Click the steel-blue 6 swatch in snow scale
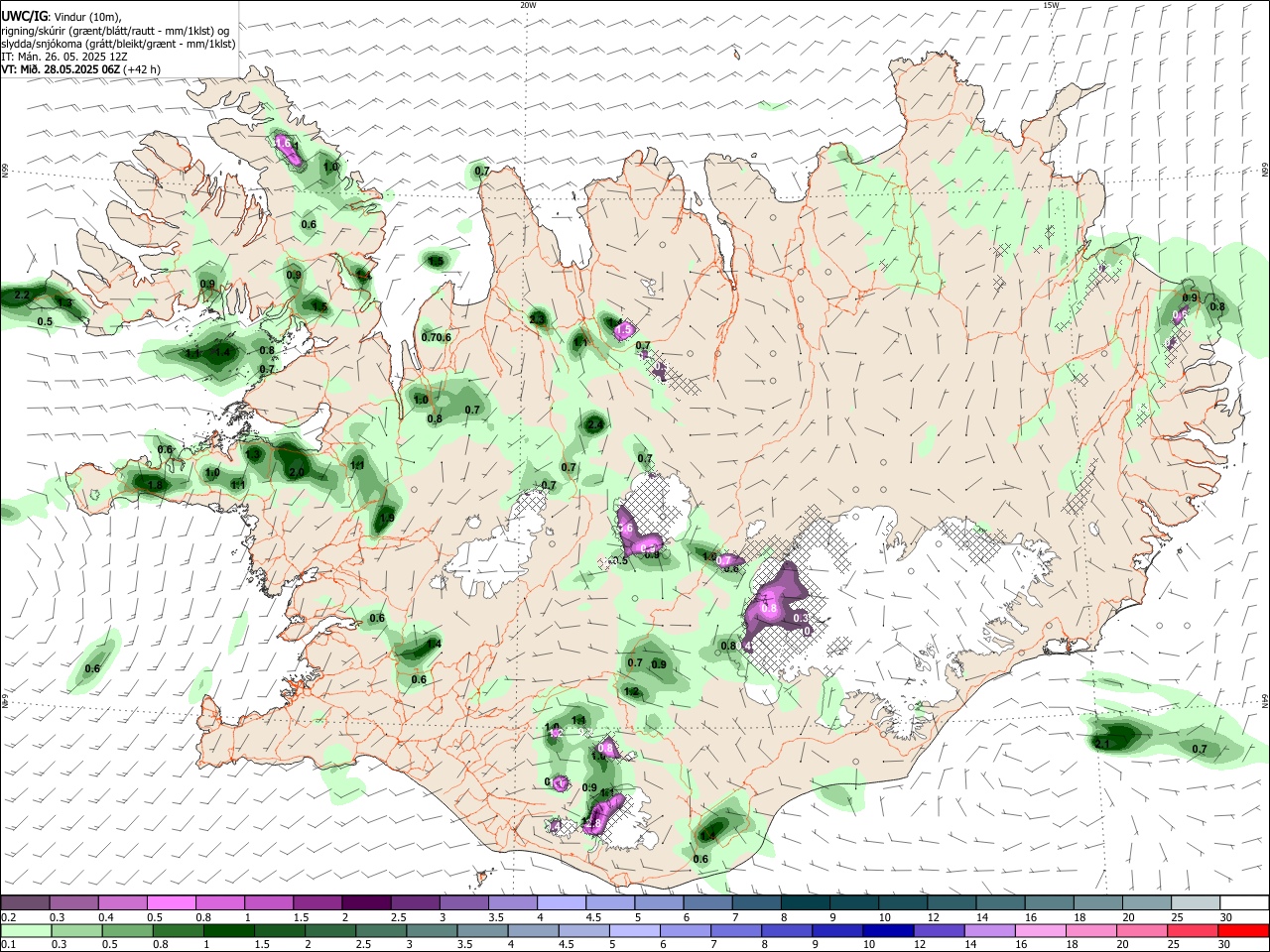Screen dimensions: 1270x952 tap(707, 902)
